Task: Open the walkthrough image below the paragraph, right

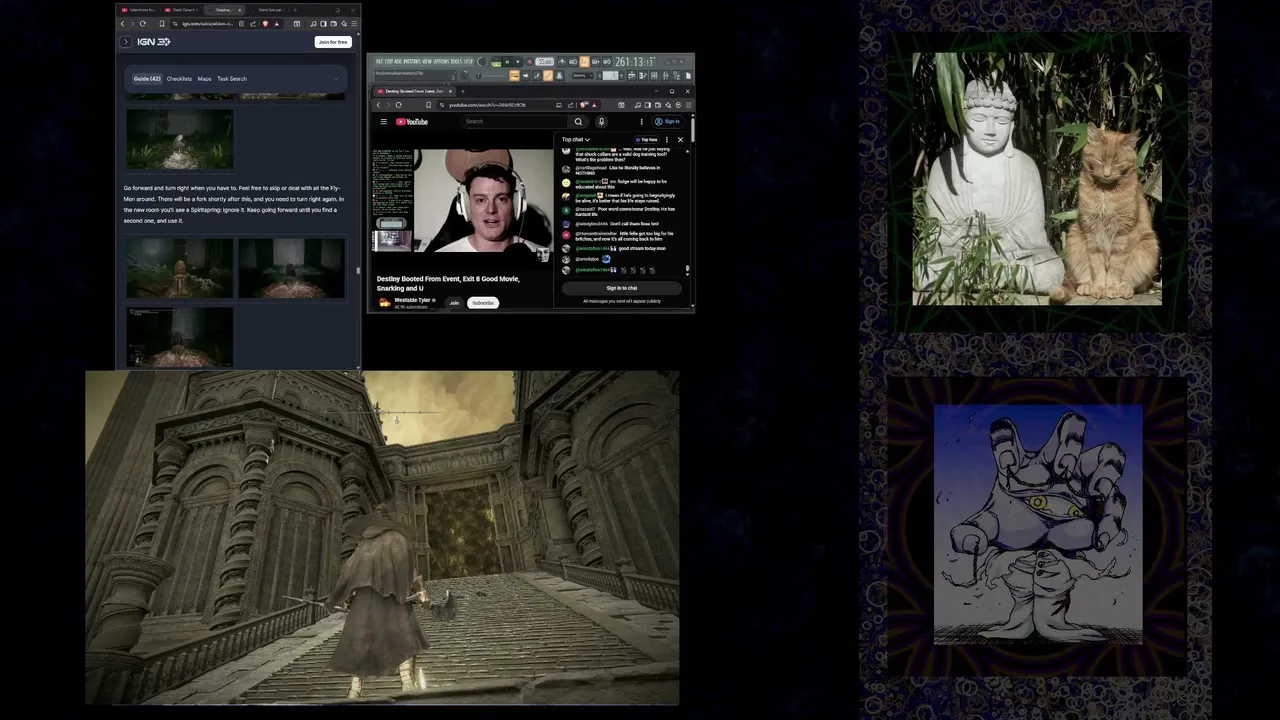Action: 292,268
